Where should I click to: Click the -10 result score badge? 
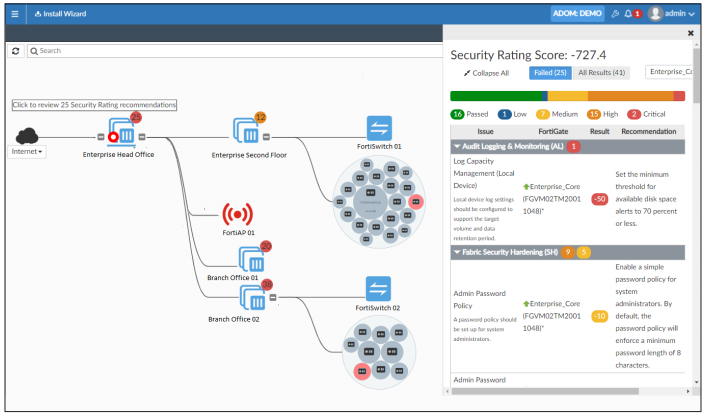pos(599,316)
